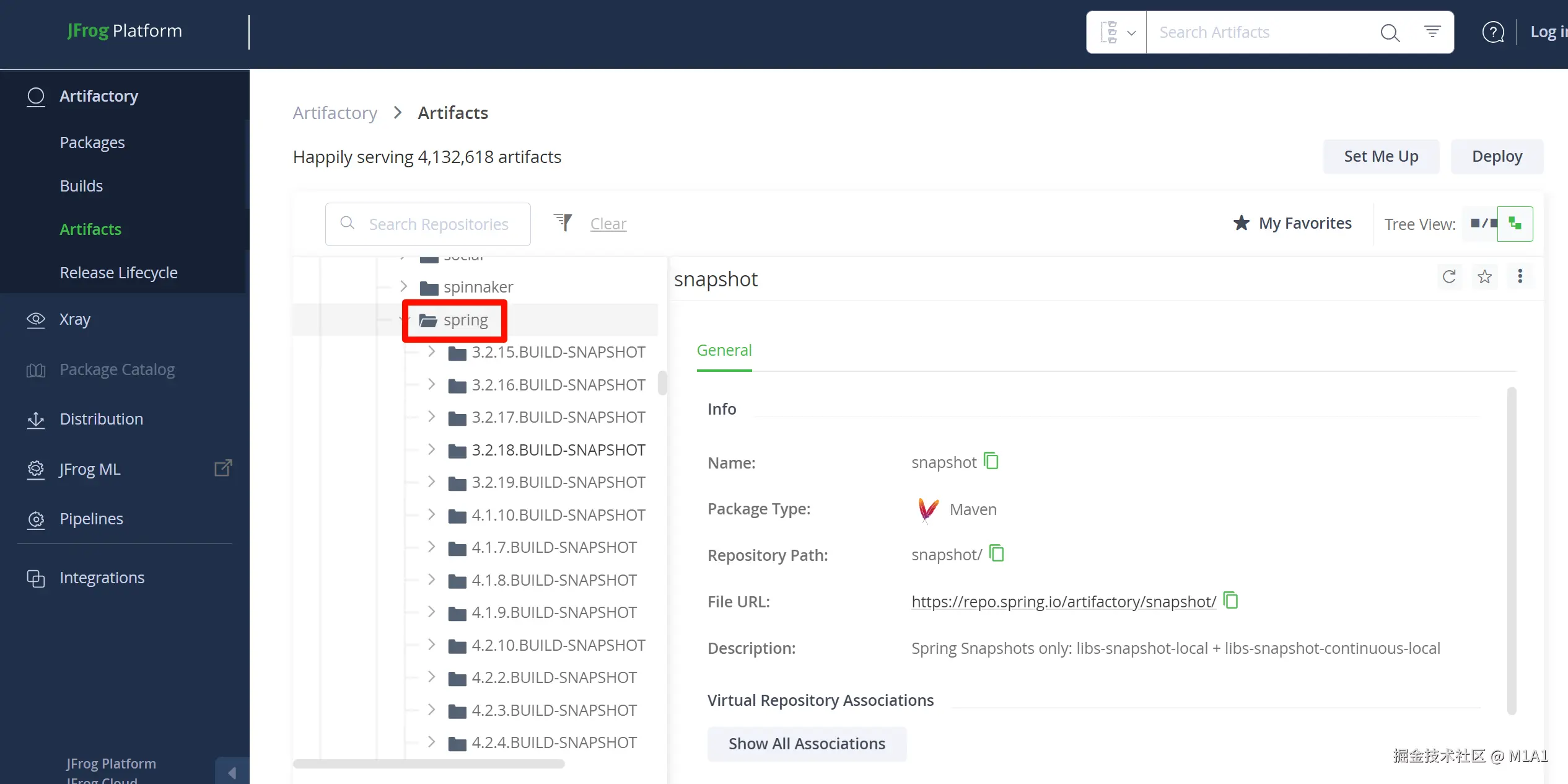Expand the 3.2.18.BUILD-SNAPSHOT folder
Viewport: 1568px width, 784px height.
(432, 449)
